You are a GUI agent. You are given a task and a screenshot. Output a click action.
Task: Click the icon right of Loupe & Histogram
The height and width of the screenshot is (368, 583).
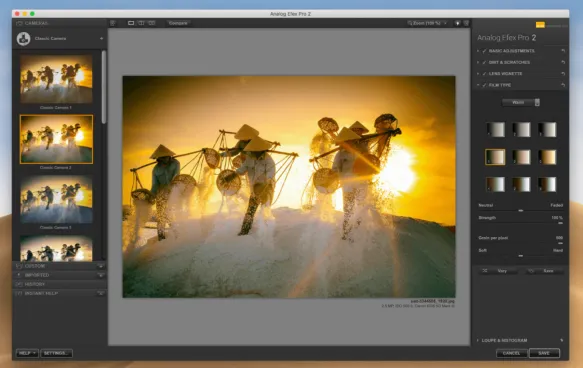tap(561, 340)
